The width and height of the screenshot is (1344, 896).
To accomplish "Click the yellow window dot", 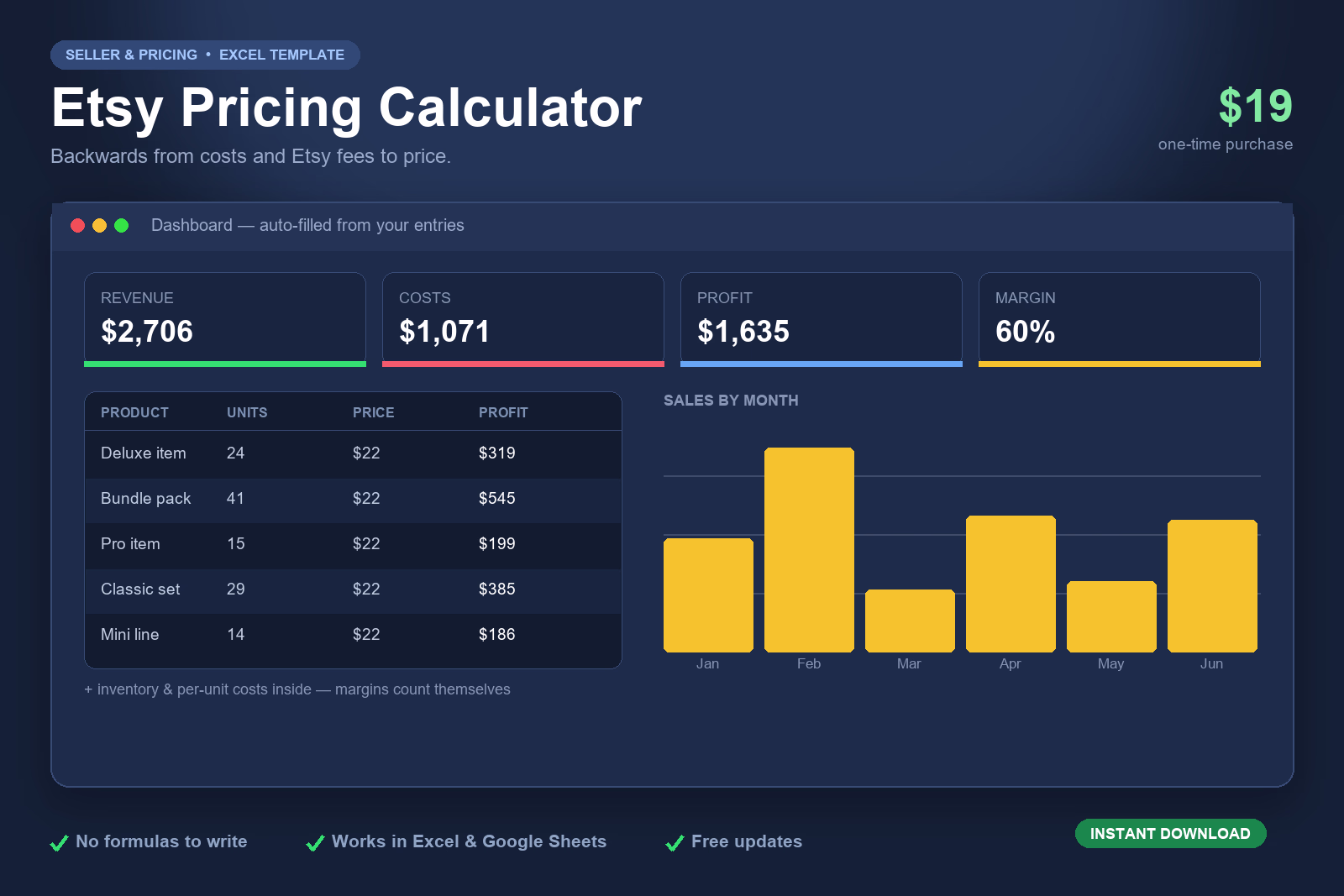I will [x=99, y=225].
